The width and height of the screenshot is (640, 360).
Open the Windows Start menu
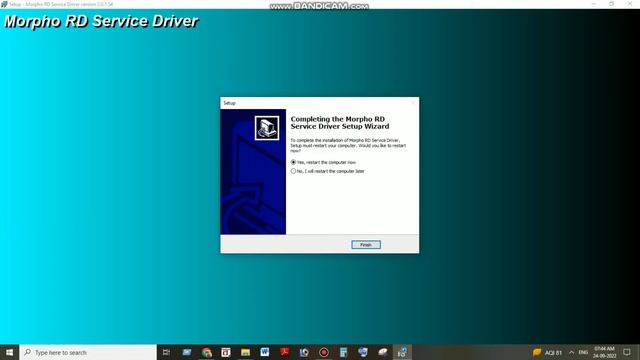click(x=9, y=352)
